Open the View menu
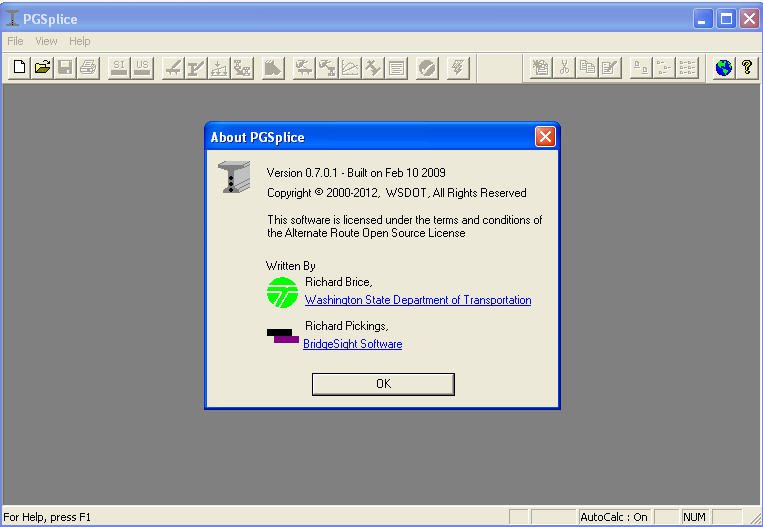The image size is (763, 527). (46, 41)
